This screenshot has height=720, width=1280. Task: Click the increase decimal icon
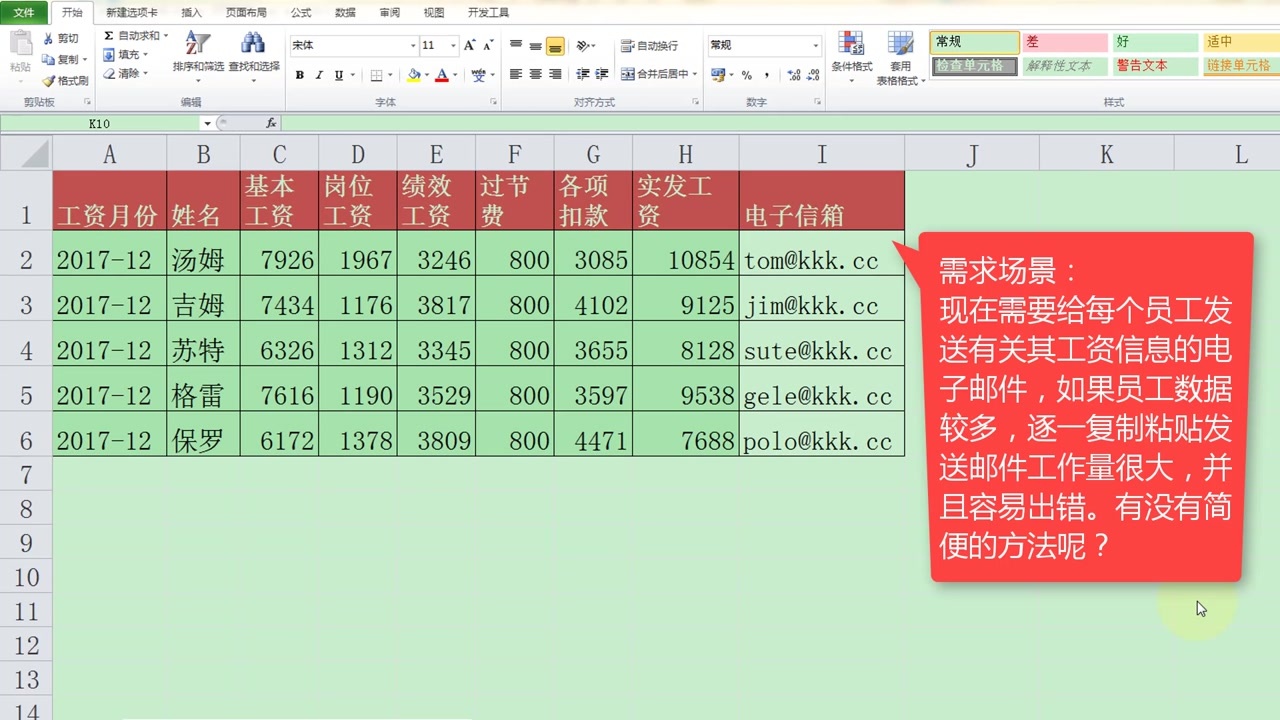(x=792, y=75)
